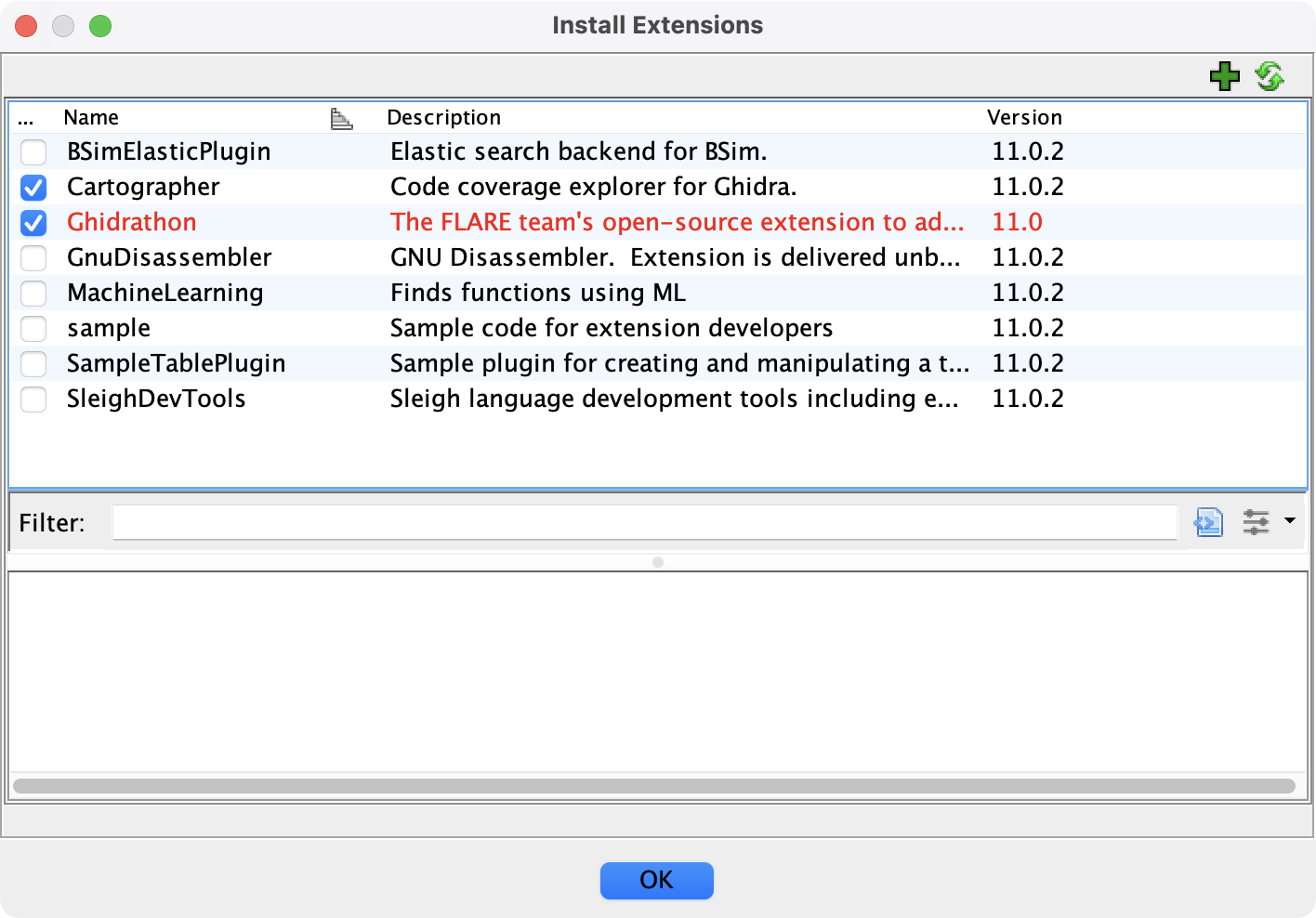Enable the GnuDisassembler checkbox
This screenshot has height=918, width=1316.
pos(33,258)
